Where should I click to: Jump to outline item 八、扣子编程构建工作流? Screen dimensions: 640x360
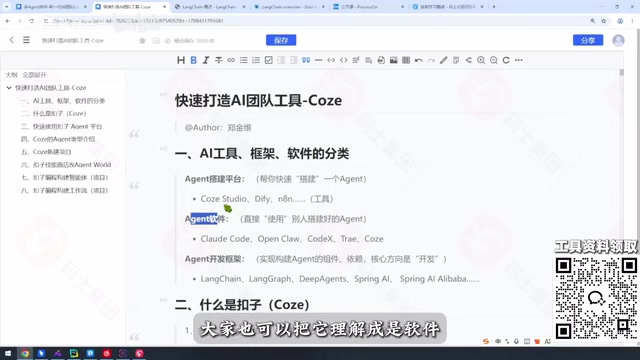click(x=64, y=191)
